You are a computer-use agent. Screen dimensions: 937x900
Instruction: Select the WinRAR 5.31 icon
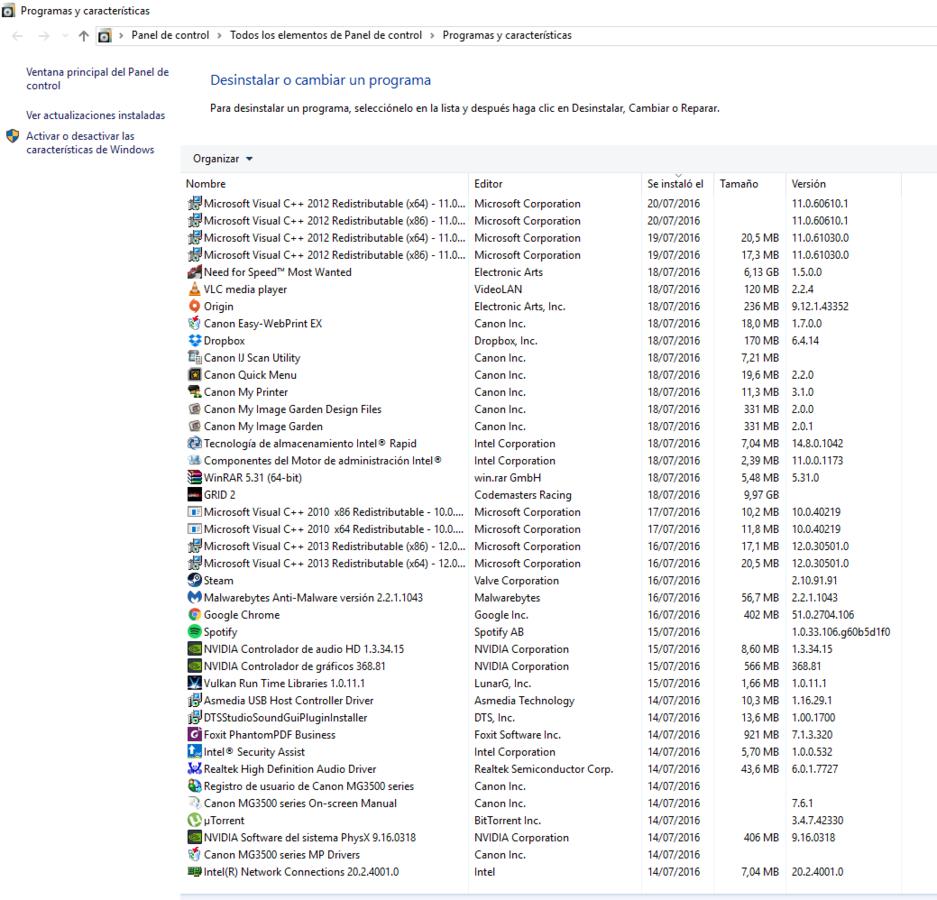pos(194,478)
